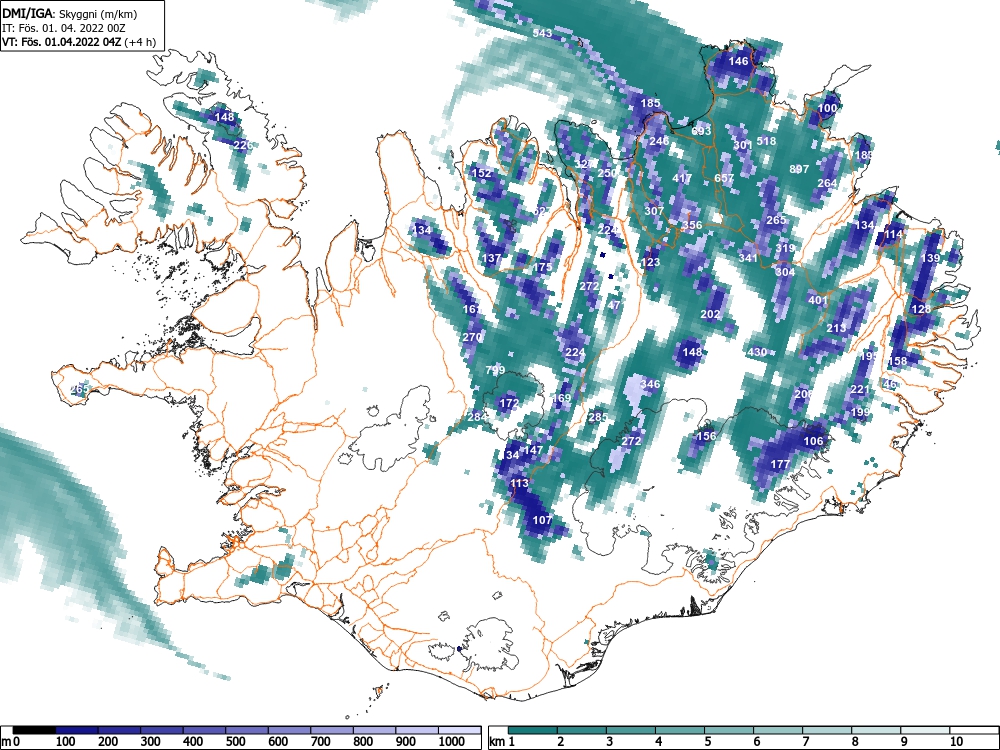Click the '10' label on the kilometre legend
Image resolution: width=1000 pixels, height=750 pixels.
point(957,742)
